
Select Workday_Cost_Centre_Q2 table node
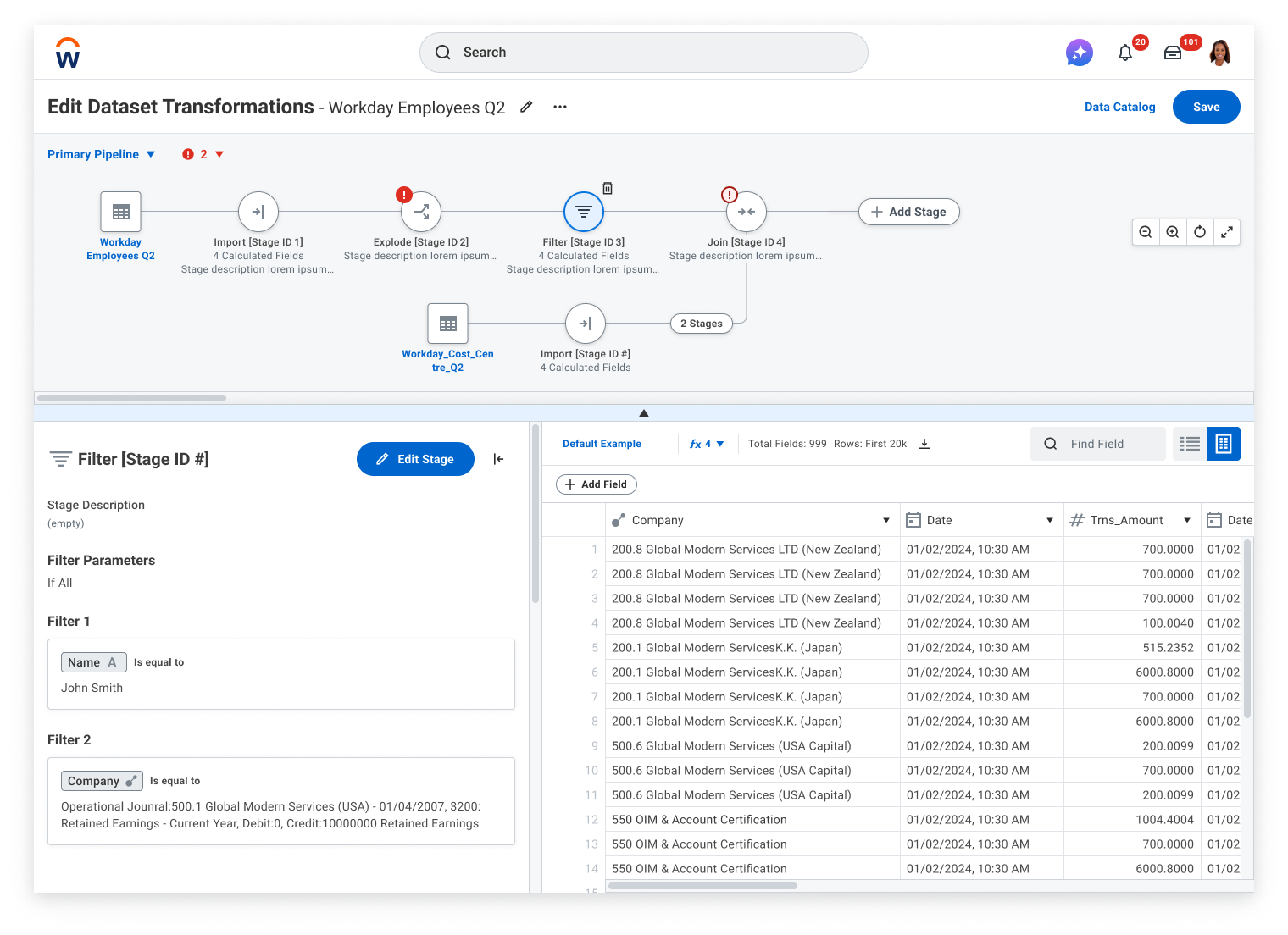[448, 324]
